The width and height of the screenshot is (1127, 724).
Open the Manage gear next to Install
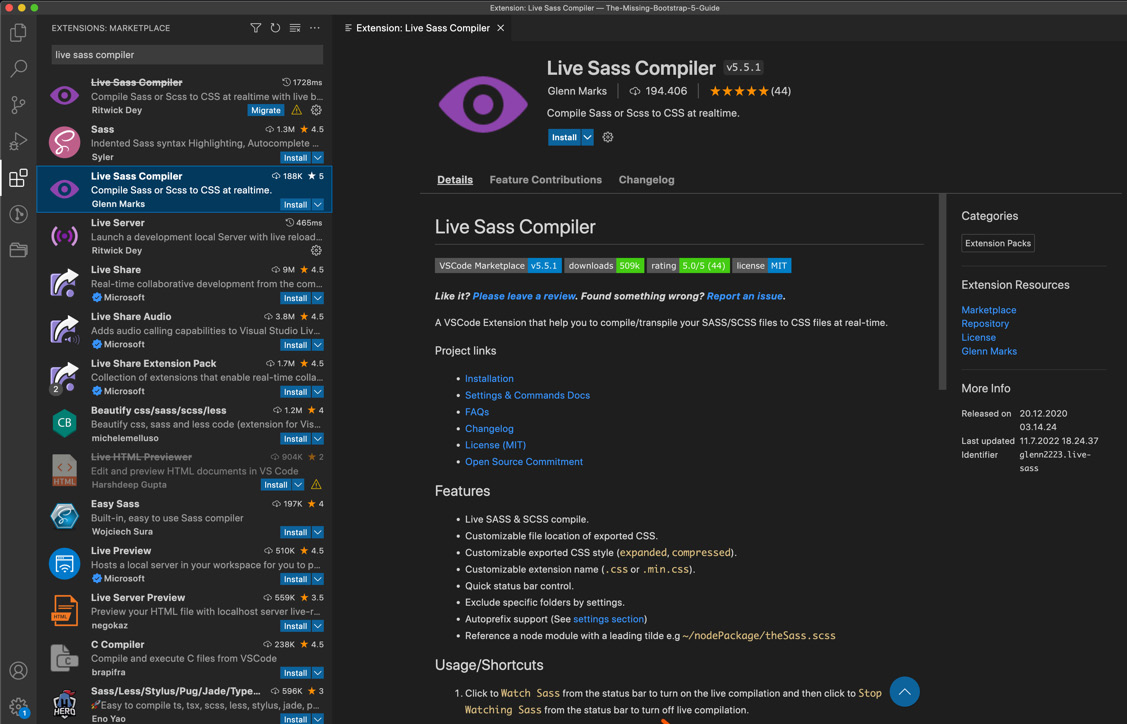[606, 137]
